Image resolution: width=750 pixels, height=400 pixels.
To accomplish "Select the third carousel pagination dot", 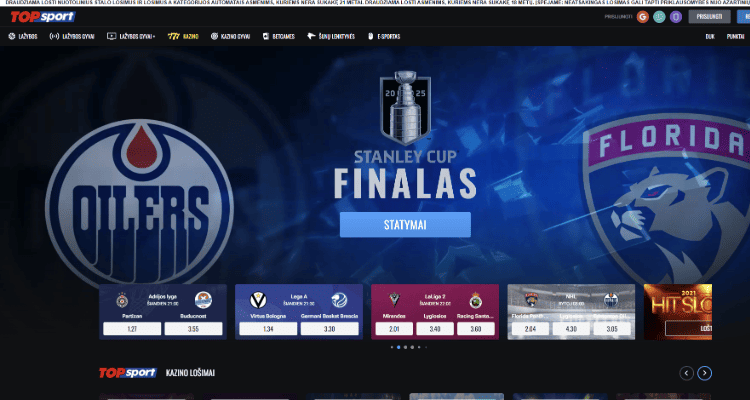I will pyautogui.click(x=405, y=347).
